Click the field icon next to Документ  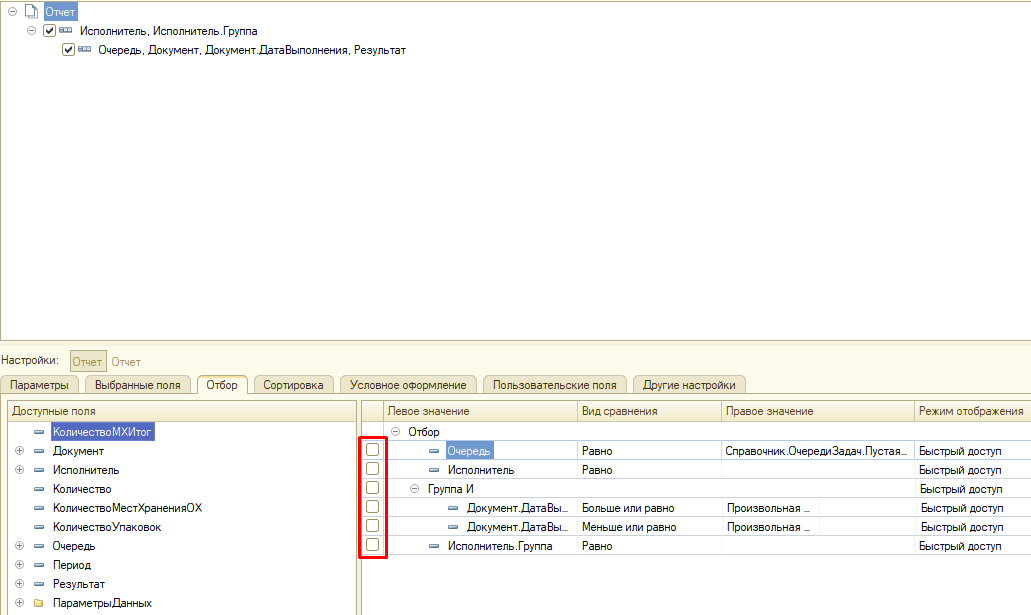(39, 451)
